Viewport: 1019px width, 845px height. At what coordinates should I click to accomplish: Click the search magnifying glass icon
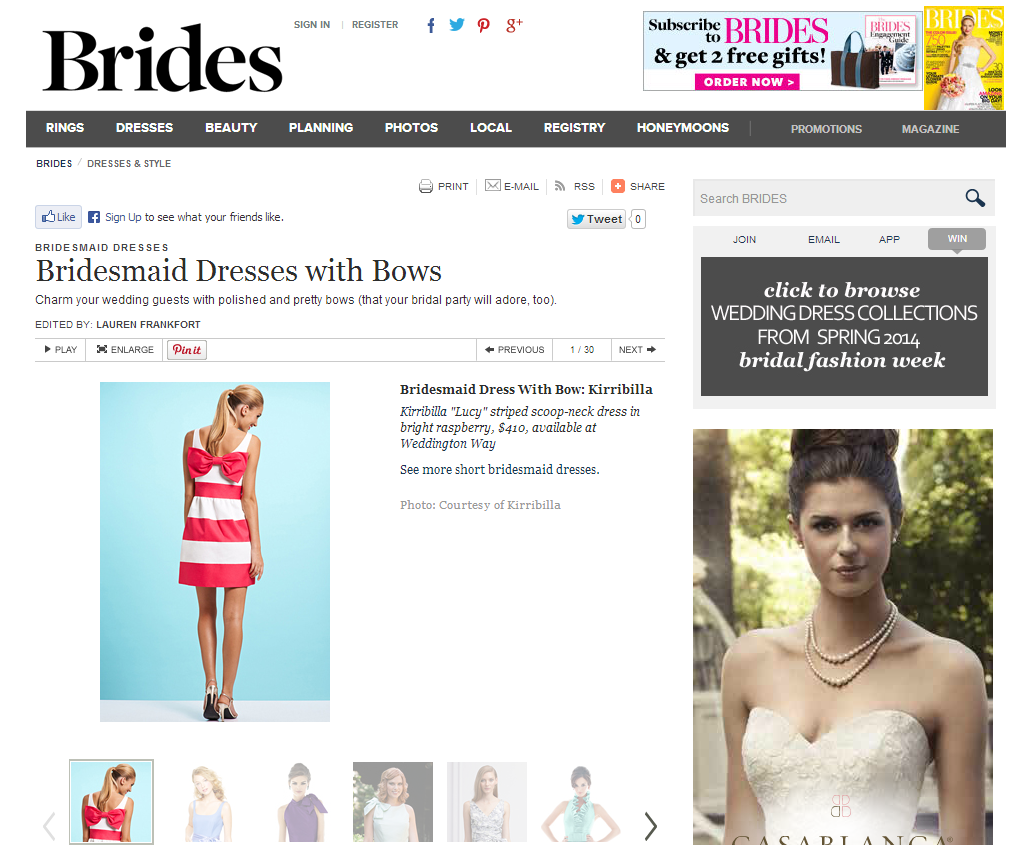(x=974, y=198)
